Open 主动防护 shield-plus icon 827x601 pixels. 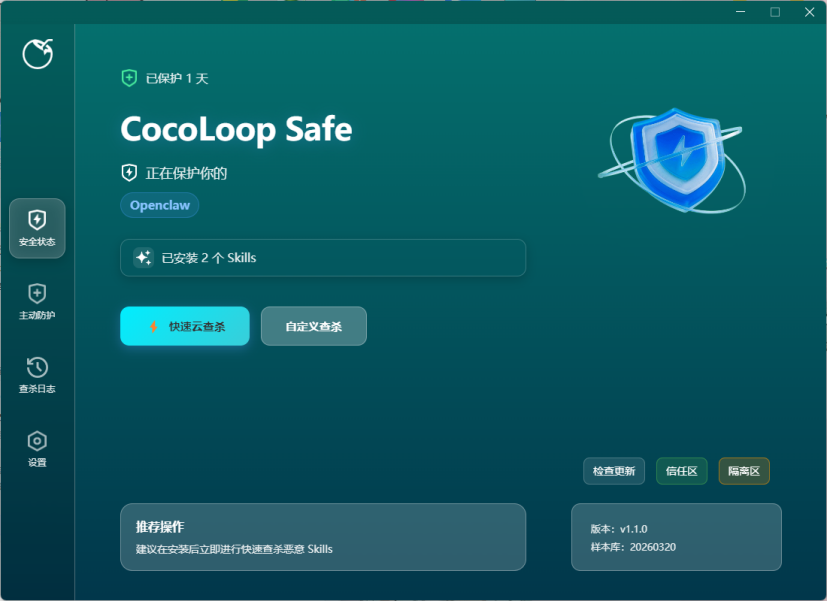coord(37,294)
